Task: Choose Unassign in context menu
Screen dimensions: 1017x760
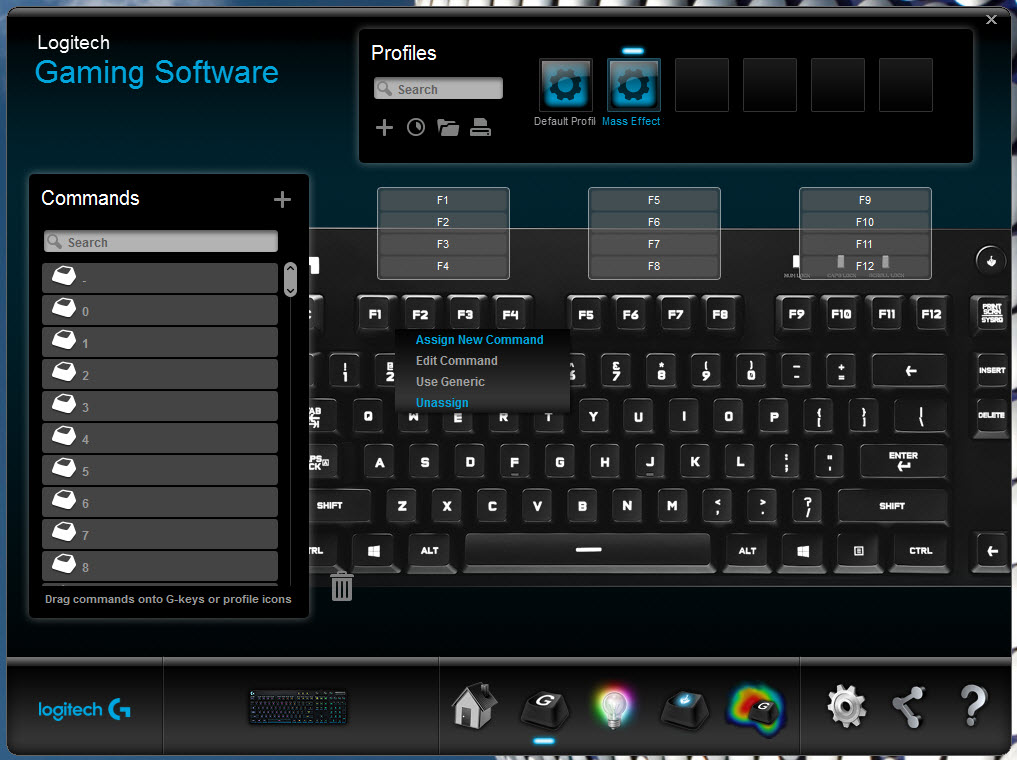Action: click(442, 403)
